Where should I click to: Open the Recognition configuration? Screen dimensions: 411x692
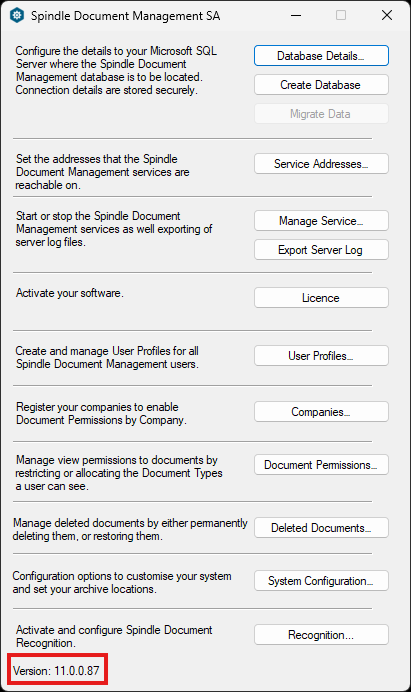click(x=321, y=635)
